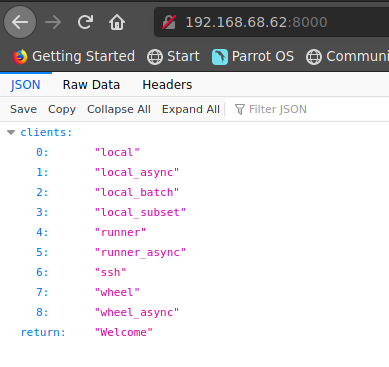Open the Getting Started bookmark

(x=74, y=56)
